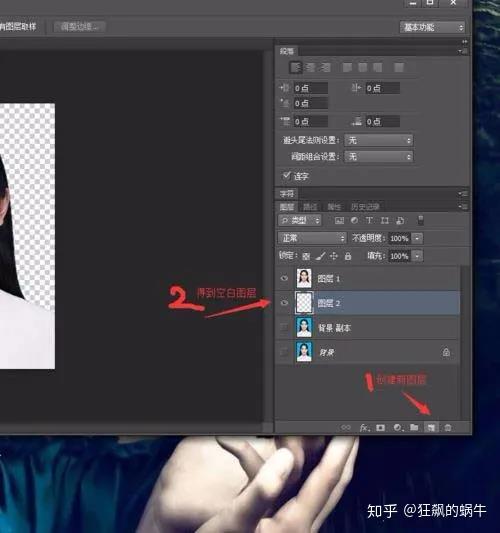
Task: Open the opacity 100% slider arrow
Action: [417, 238]
